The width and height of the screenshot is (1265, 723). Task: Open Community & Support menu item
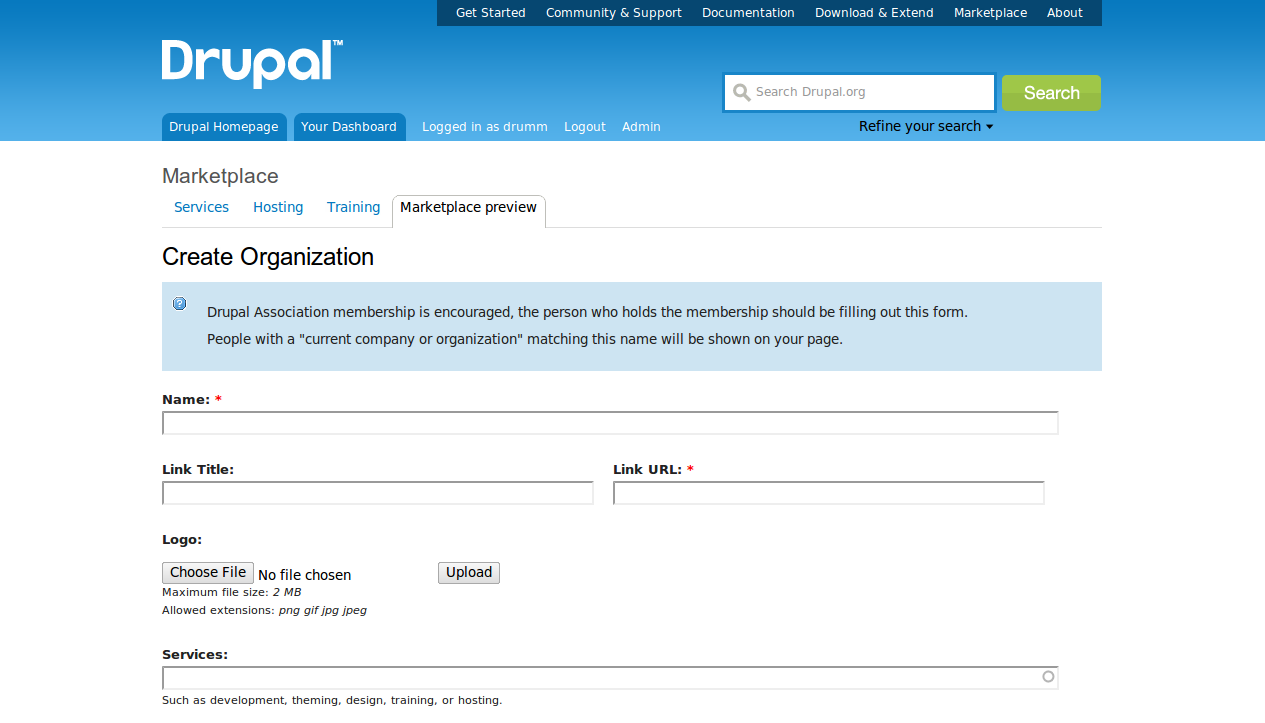coord(614,13)
